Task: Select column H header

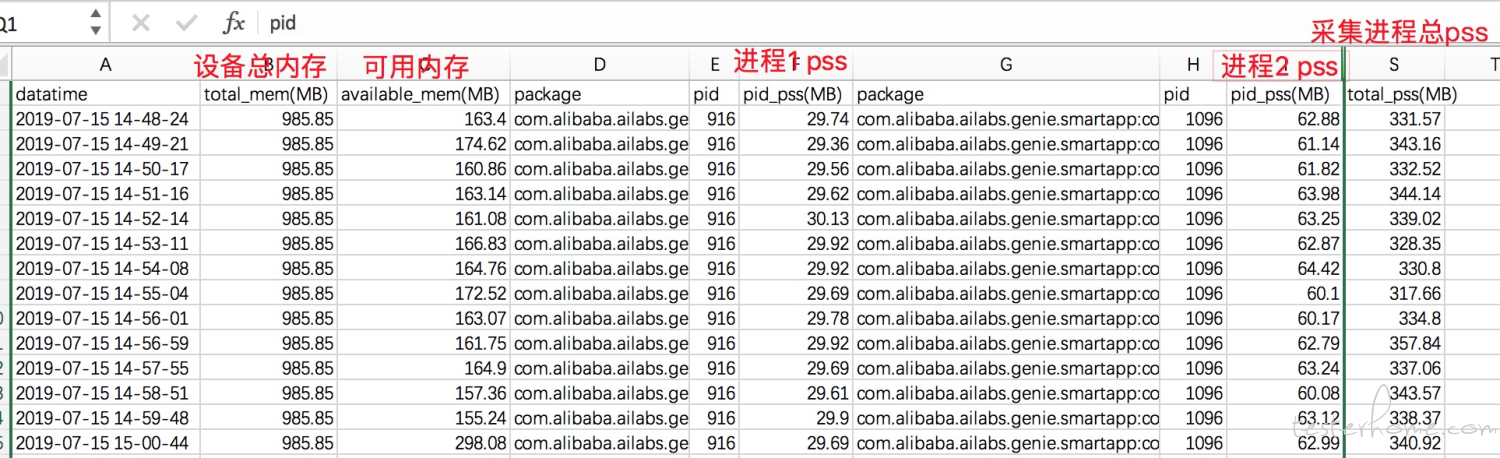Action: point(1193,65)
